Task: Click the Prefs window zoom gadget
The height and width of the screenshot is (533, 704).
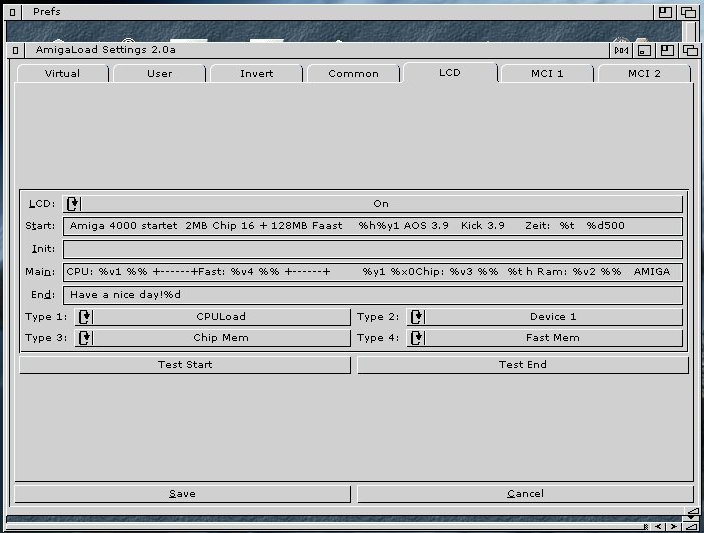Action: pos(665,12)
